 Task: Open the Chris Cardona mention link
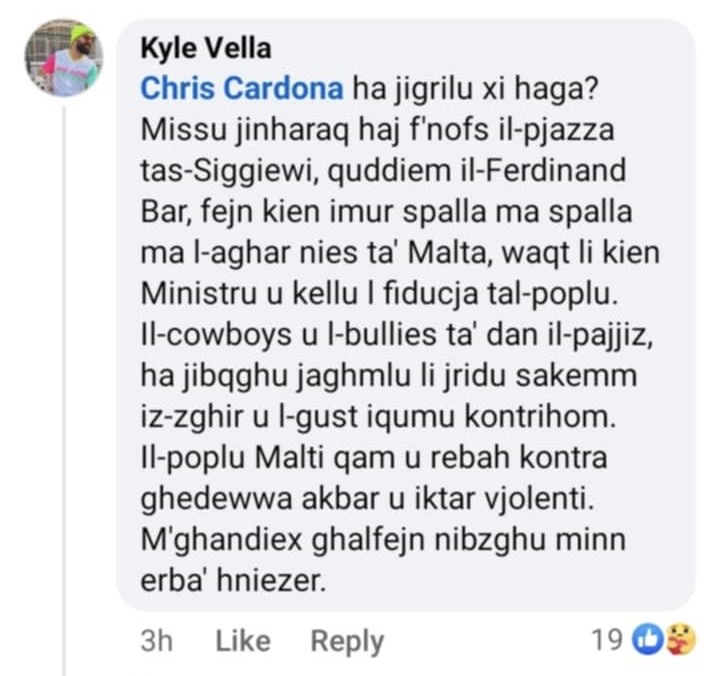(242, 88)
